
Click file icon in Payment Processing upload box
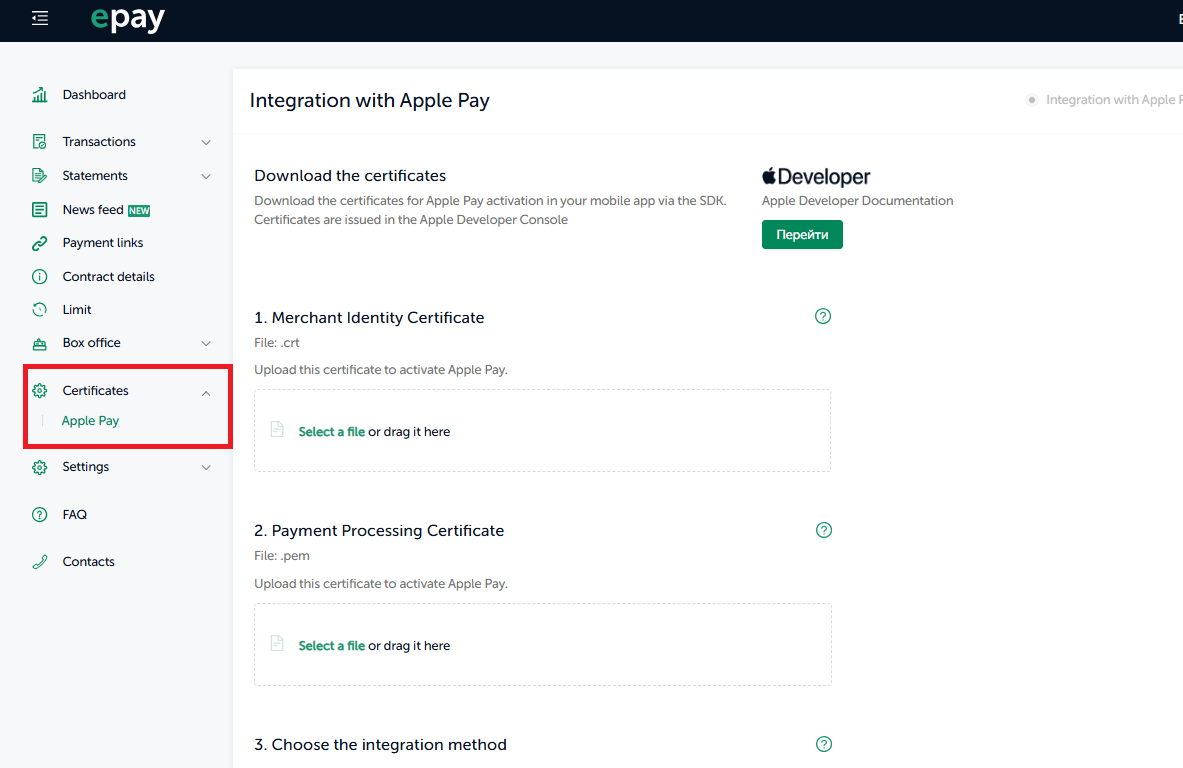point(277,644)
